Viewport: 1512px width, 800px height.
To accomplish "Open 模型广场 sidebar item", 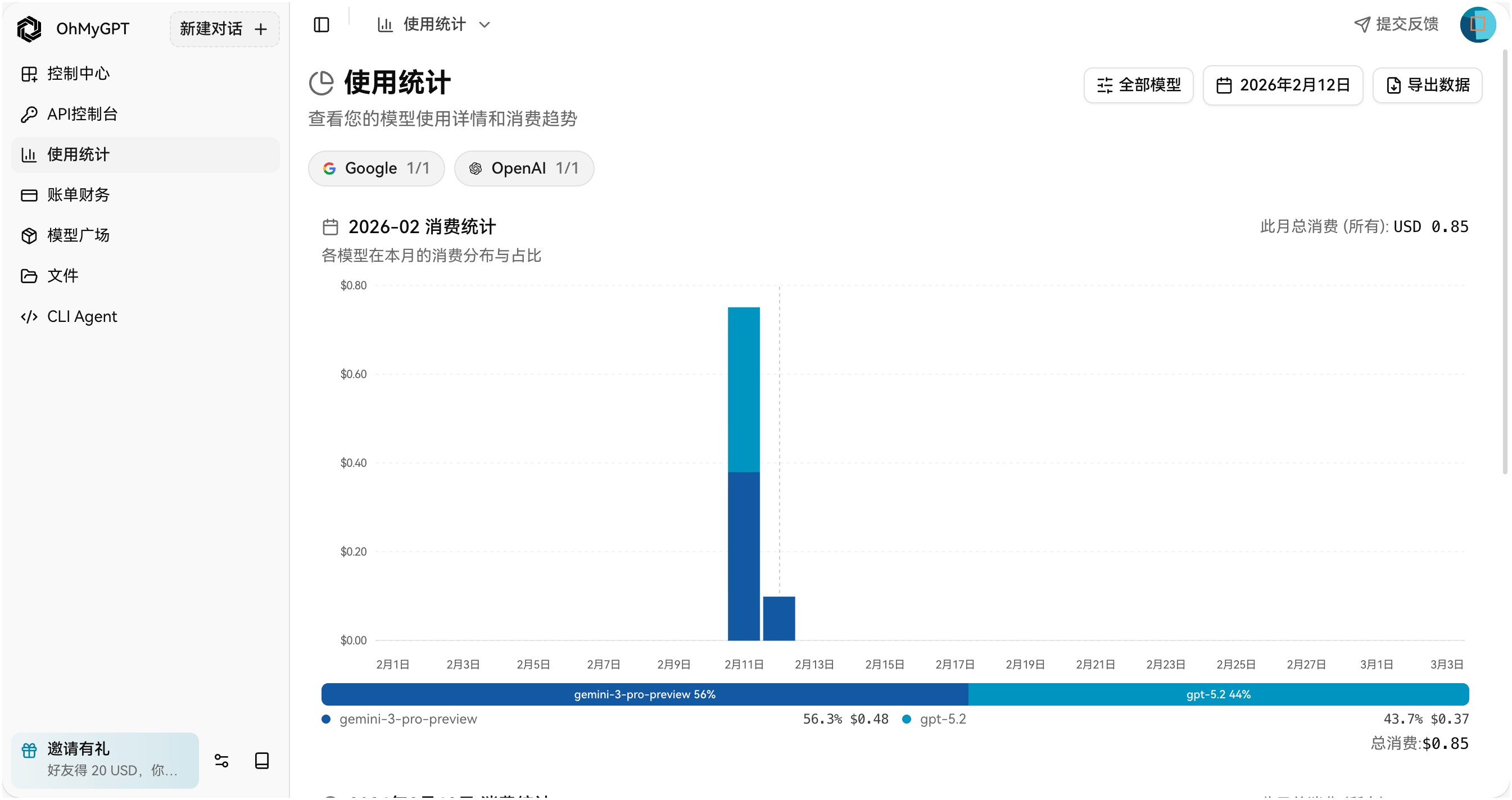I will (x=78, y=235).
